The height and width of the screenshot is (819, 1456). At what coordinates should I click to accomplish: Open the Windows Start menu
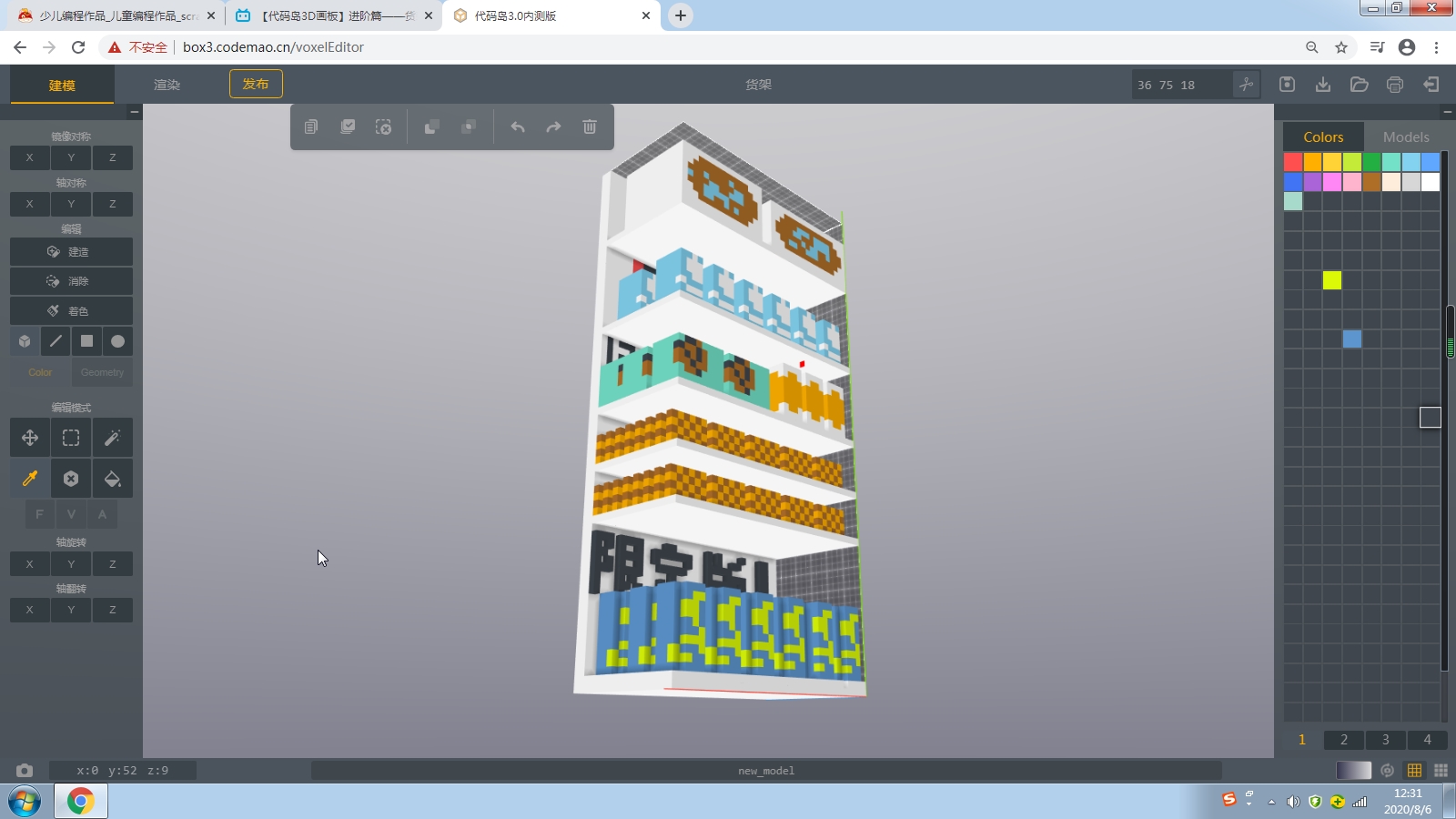click(25, 802)
